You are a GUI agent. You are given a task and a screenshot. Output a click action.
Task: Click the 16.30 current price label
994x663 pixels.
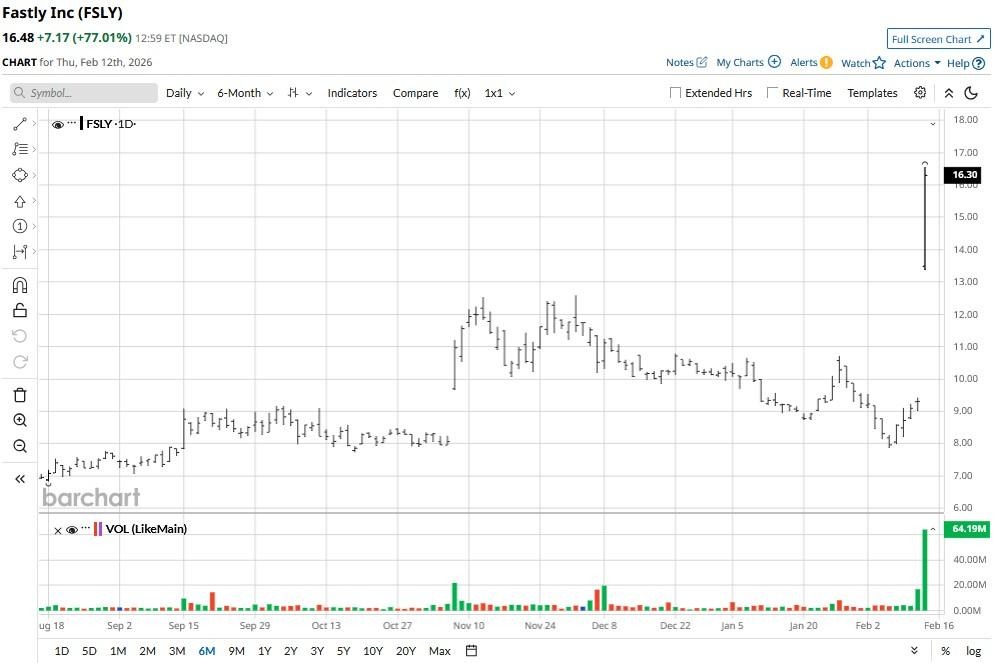coord(963,174)
